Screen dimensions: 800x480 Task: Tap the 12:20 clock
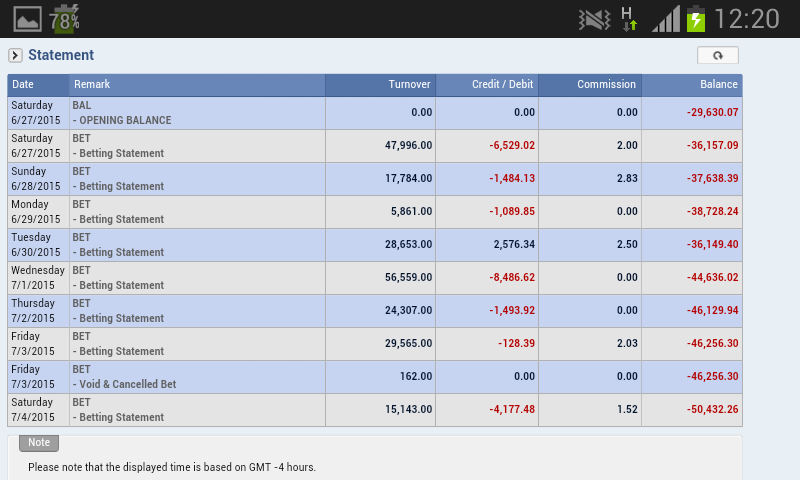click(746, 19)
